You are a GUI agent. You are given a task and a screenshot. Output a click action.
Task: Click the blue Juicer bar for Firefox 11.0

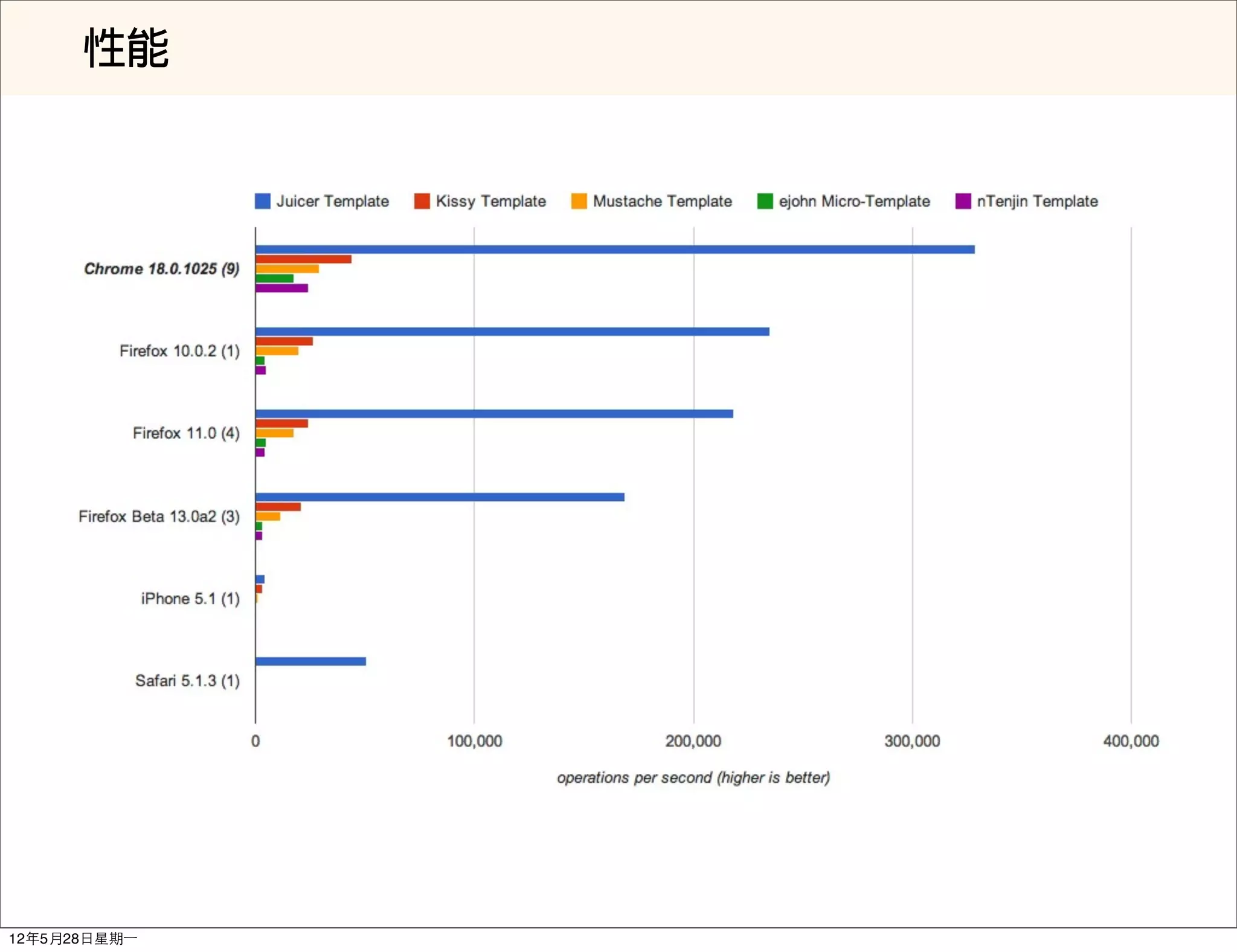(494, 414)
